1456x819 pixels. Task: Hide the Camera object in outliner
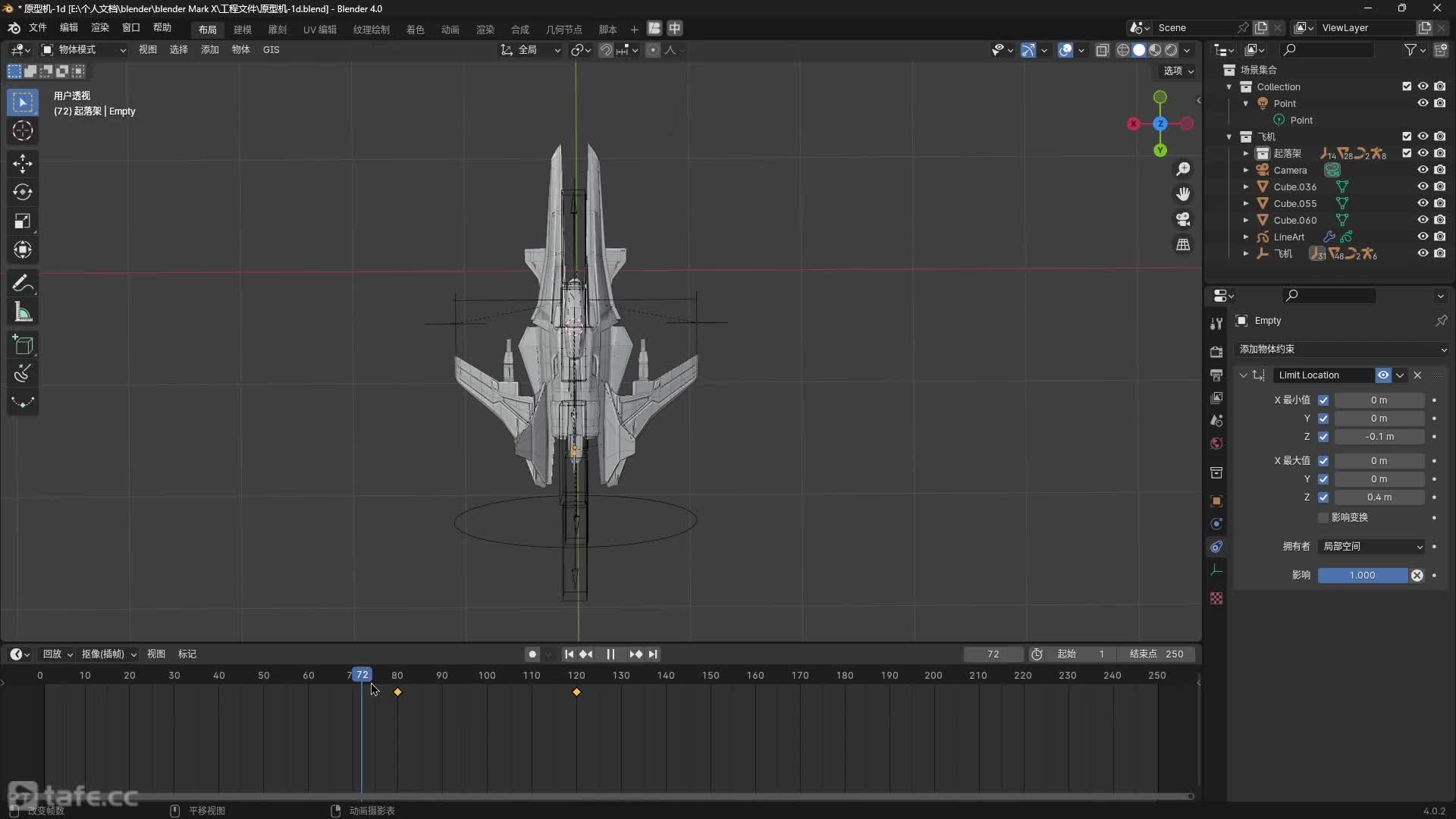point(1423,170)
